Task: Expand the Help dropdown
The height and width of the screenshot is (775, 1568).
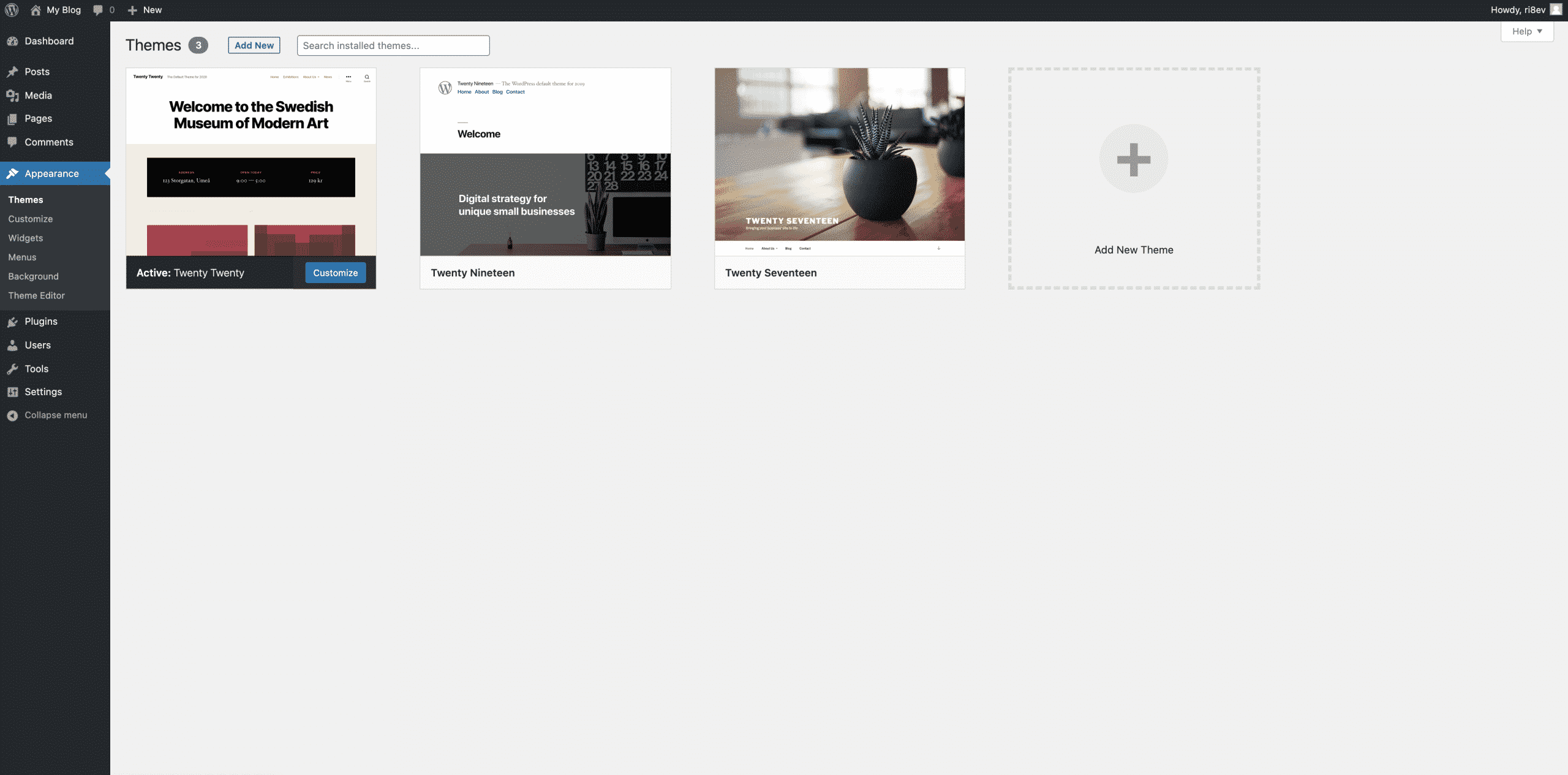Action: tap(1527, 31)
